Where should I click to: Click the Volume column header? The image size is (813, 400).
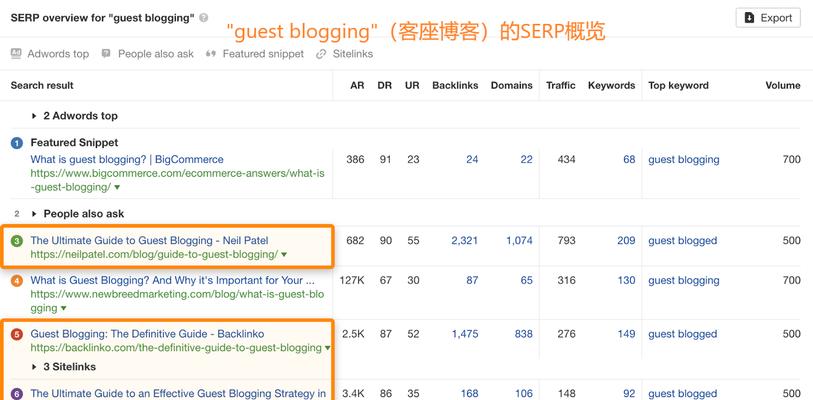[783, 86]
